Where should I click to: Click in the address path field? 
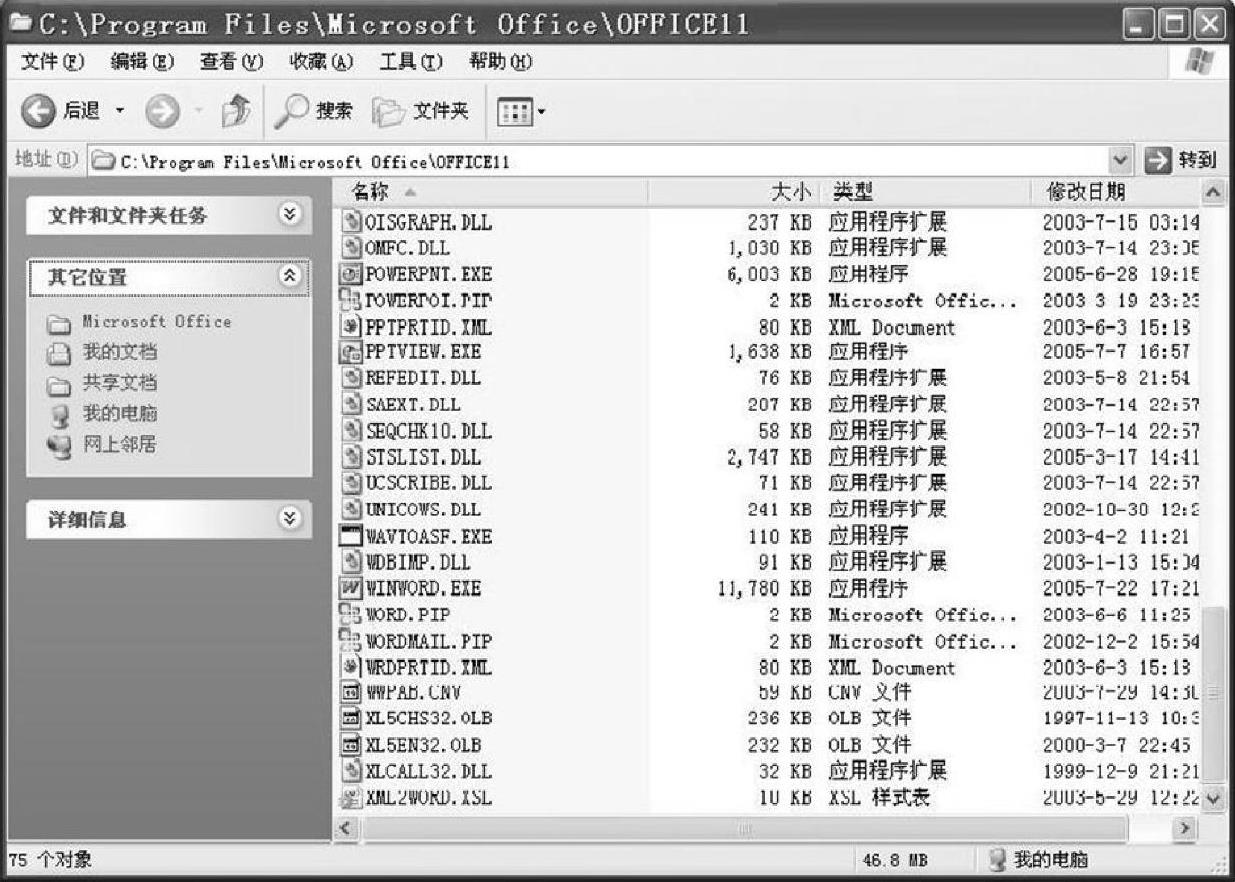tap(599, 160)
